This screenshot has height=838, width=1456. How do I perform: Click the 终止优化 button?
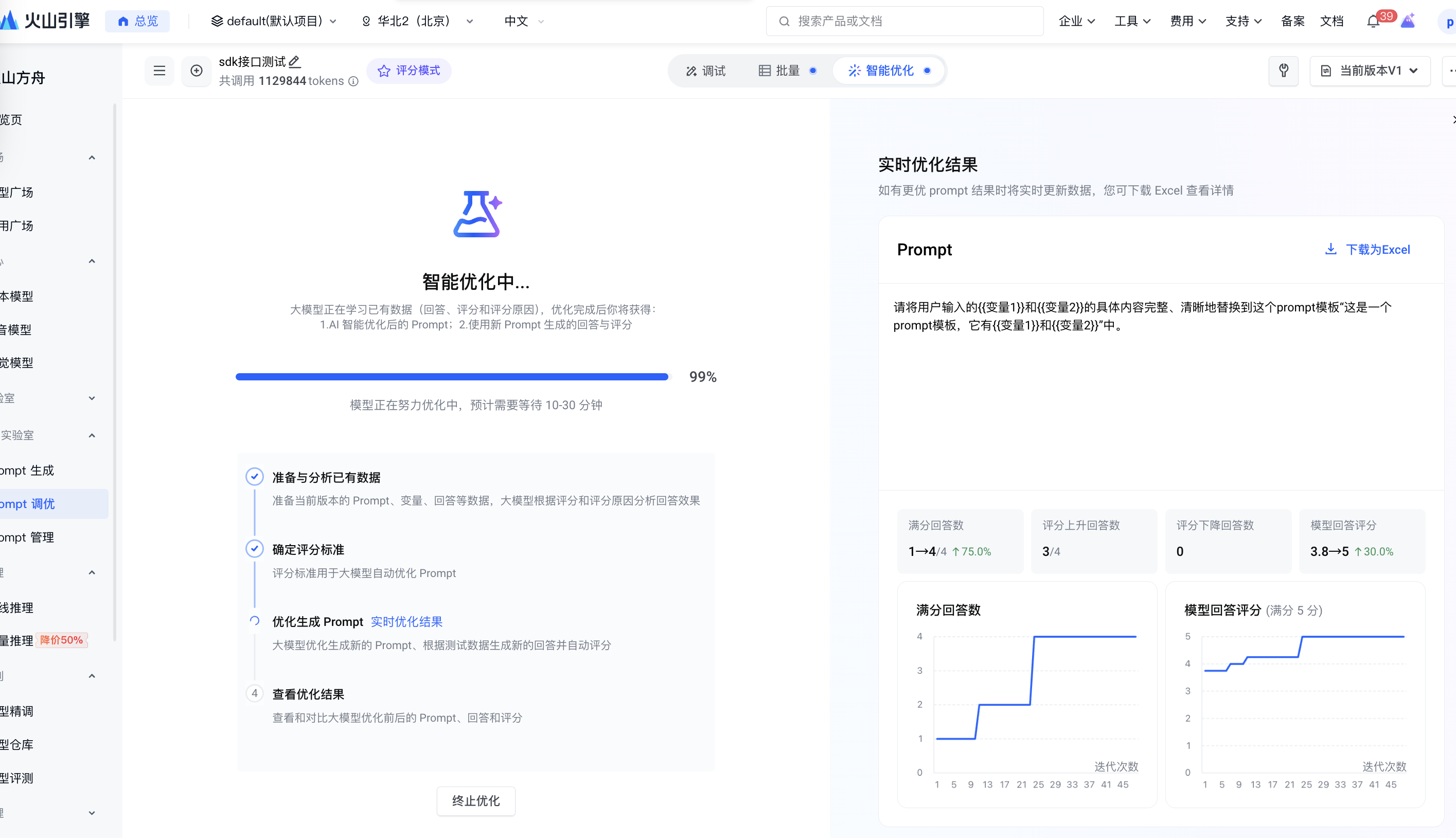coord(476,800)
